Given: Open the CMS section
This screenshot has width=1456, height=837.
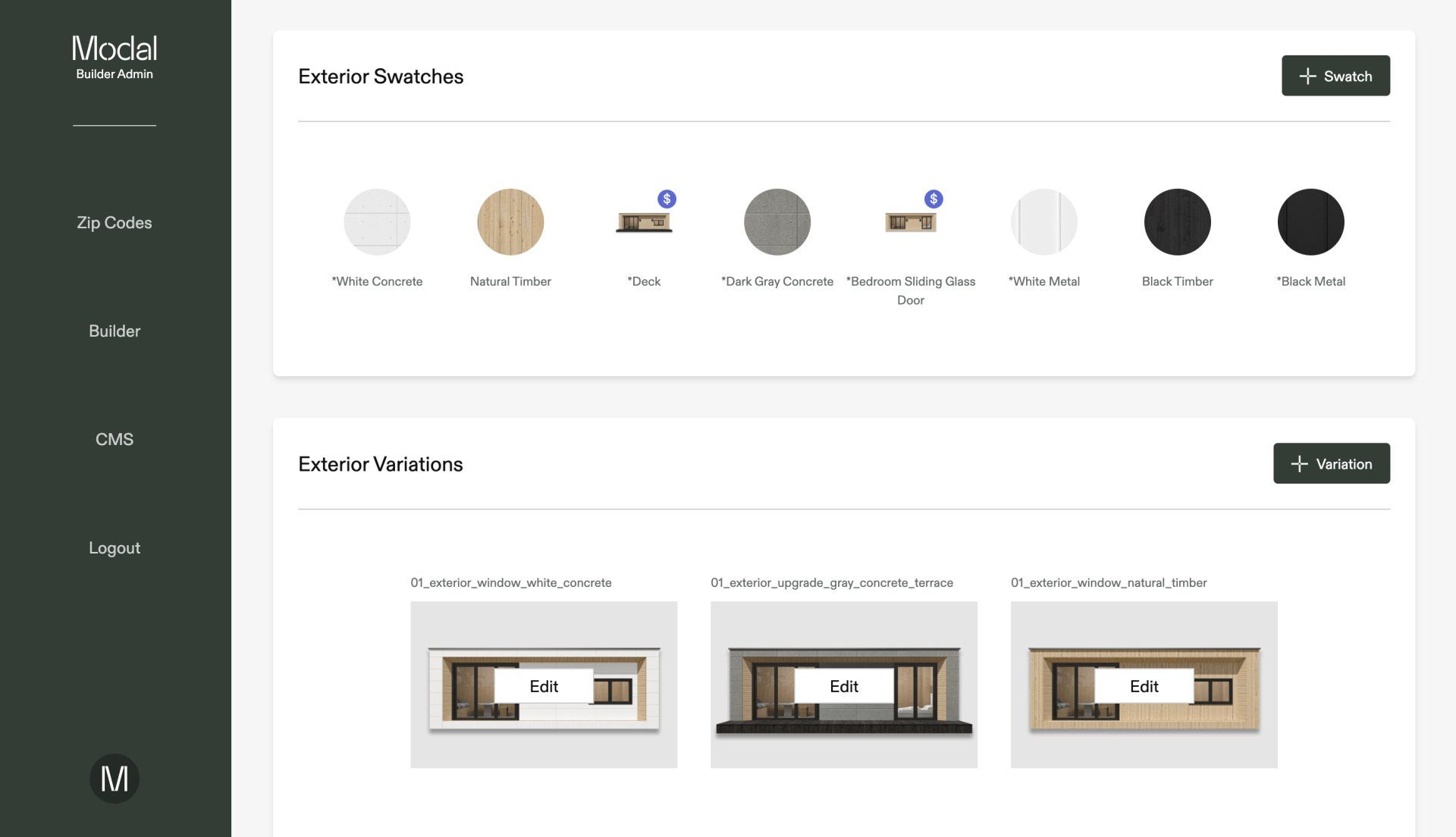Looking at the screenshot, I should pyautogui.click(x=114, y=438).
